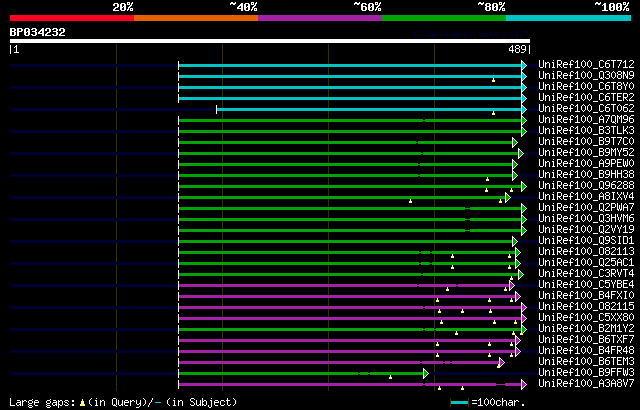The image size is (640, 410).
Task: Click the cyan alignment bar for UniRef100_C6T712
Action: click(350, 65)
